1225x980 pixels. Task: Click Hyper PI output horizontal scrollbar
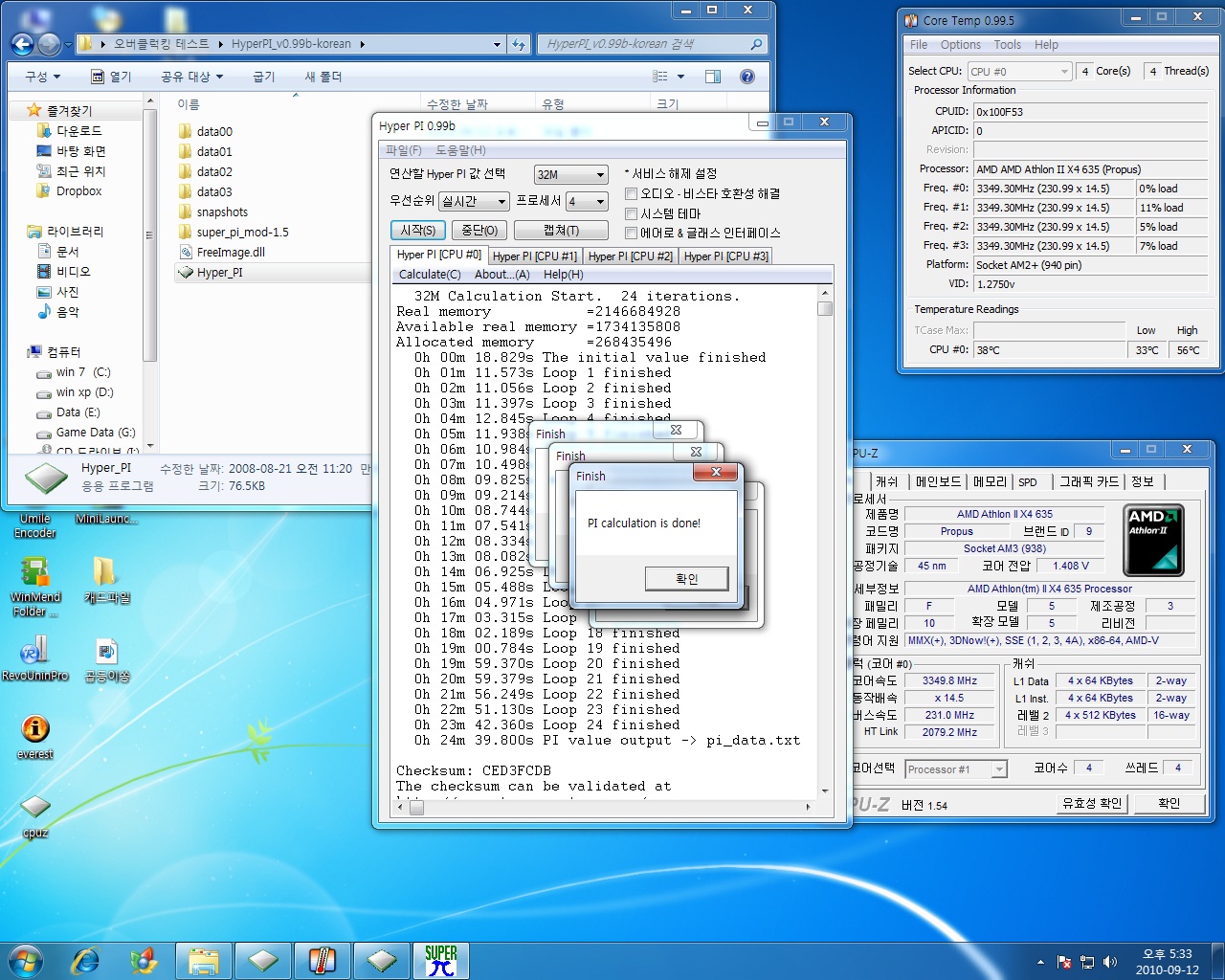point(604,807)
